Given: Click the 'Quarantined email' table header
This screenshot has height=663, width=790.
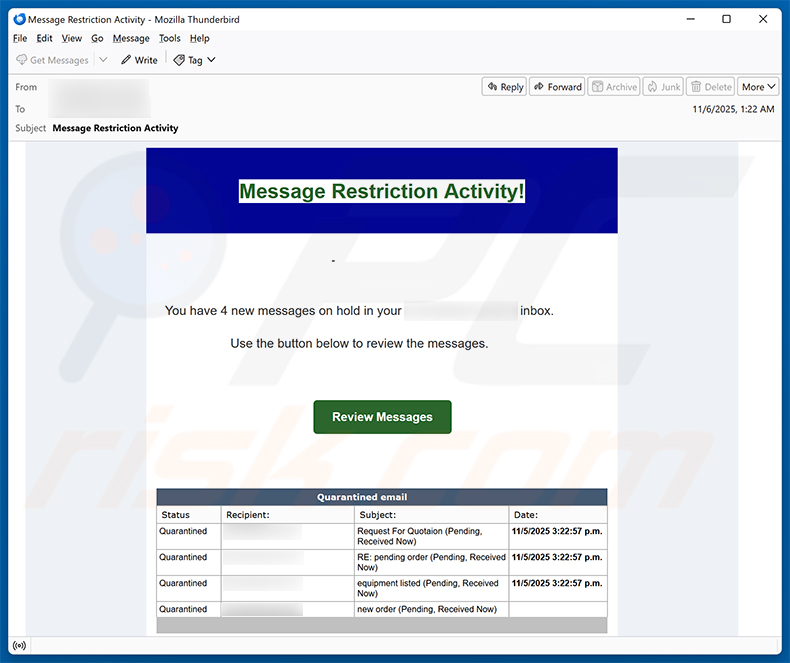Looking at the screenshot, I should pyautogui.click(x=382, y=497).
